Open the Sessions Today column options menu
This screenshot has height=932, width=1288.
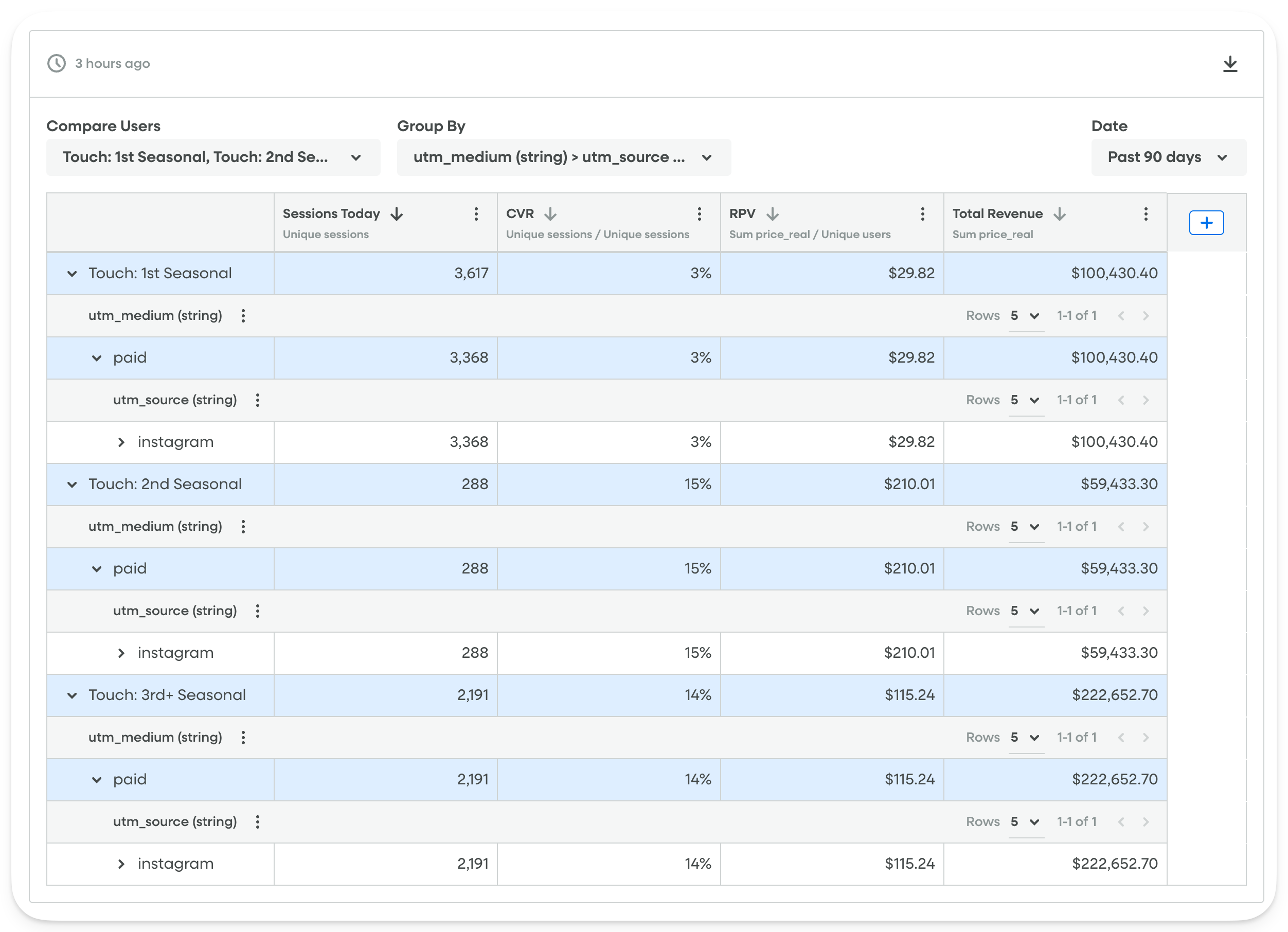click(476, 214)
